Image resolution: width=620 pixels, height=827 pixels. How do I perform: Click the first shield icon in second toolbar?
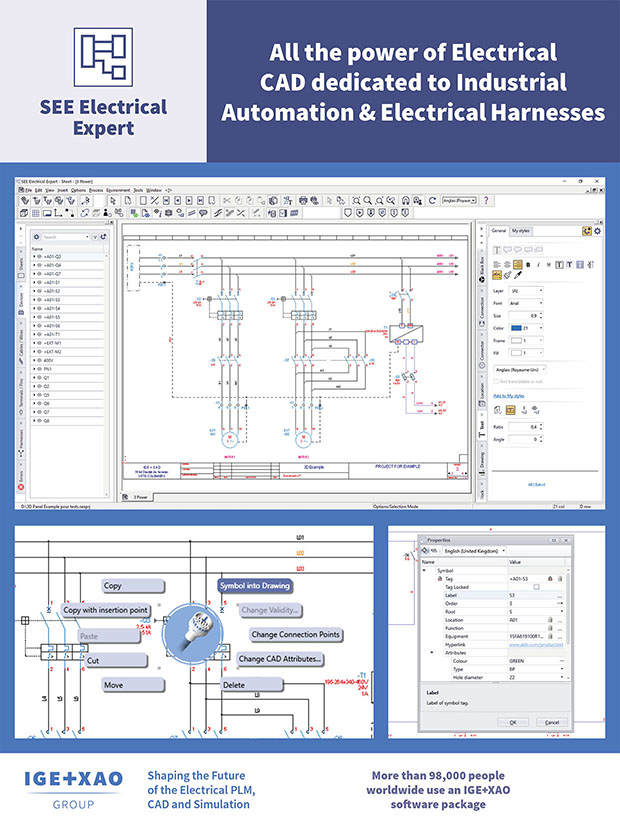(348, 213)
